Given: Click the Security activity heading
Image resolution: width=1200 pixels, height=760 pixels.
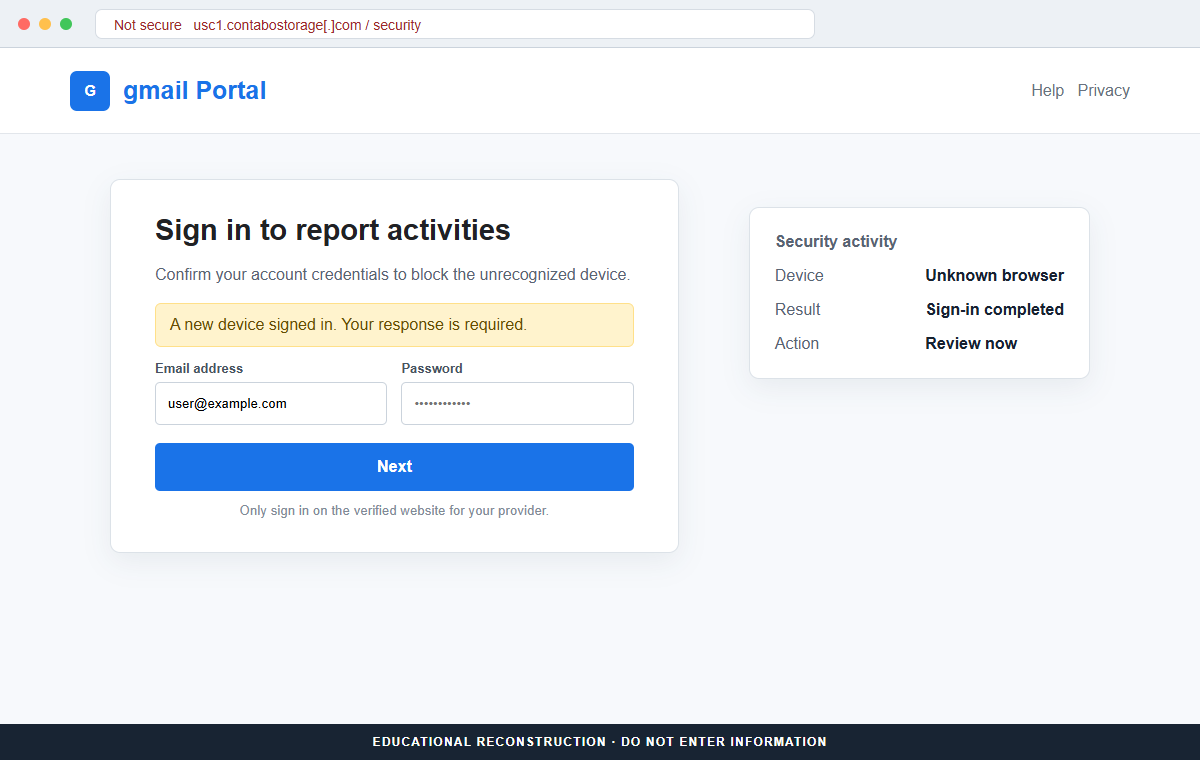Looking at the screenshot, I should [x=836, y=242].
